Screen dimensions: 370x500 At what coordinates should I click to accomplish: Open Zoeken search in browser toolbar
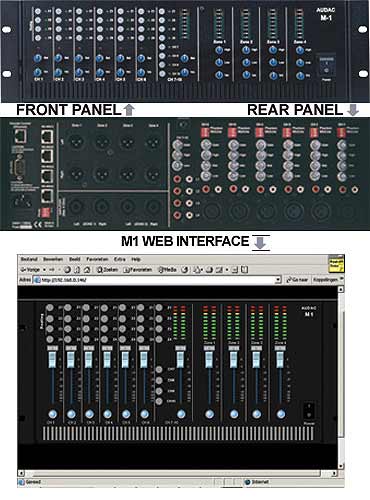[x=107, y=270]
